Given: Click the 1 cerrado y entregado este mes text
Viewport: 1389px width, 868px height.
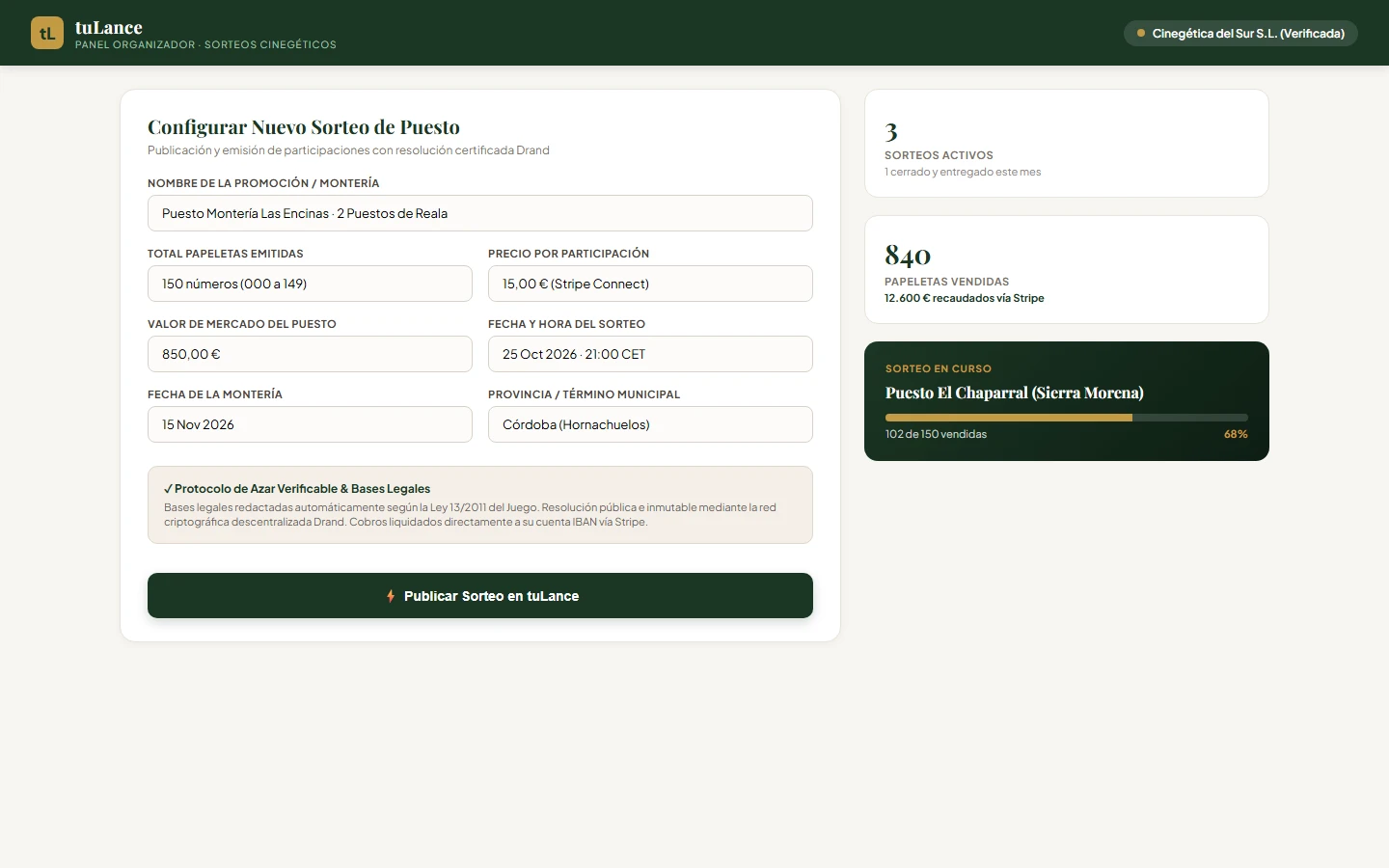Looking at the screenshot, I should [x=963, y=172].
